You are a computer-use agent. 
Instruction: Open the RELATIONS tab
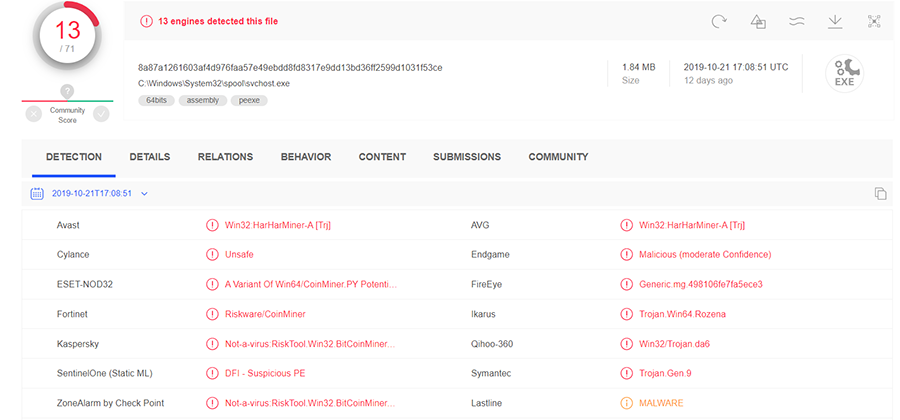click(x=226, y=157)
